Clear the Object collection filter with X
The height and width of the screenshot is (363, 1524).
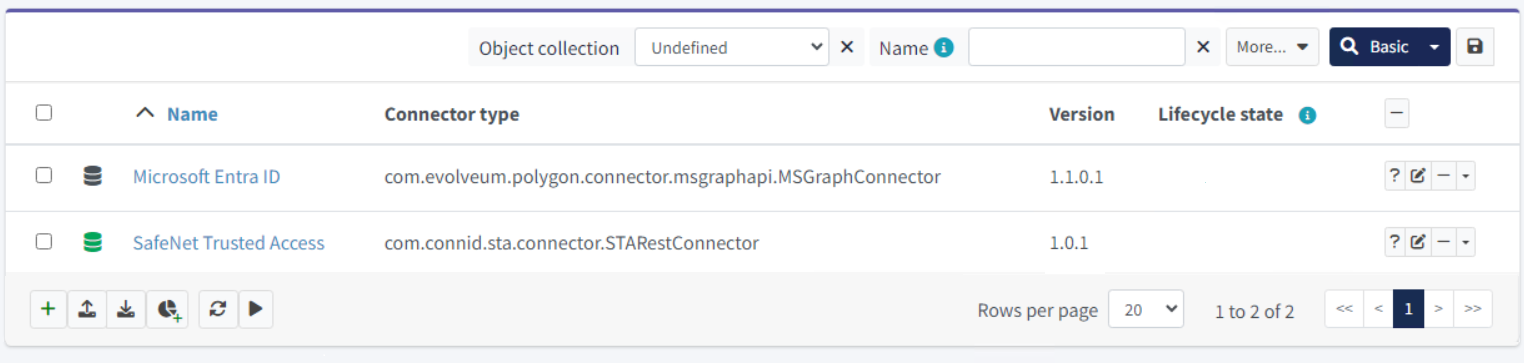tap(846, 47)
